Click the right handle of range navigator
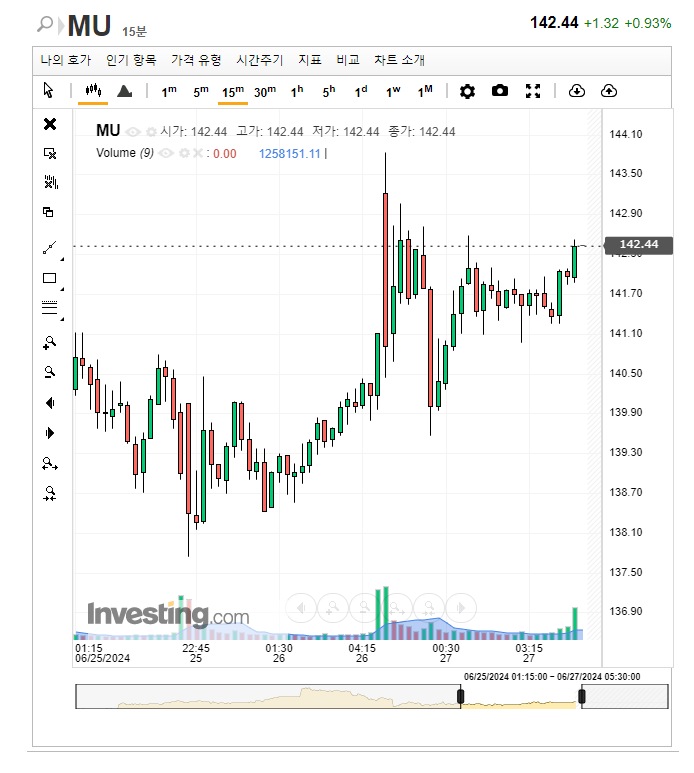Image resolution: width=694 pixels, height=773 pixels. [x=582, y=696]
